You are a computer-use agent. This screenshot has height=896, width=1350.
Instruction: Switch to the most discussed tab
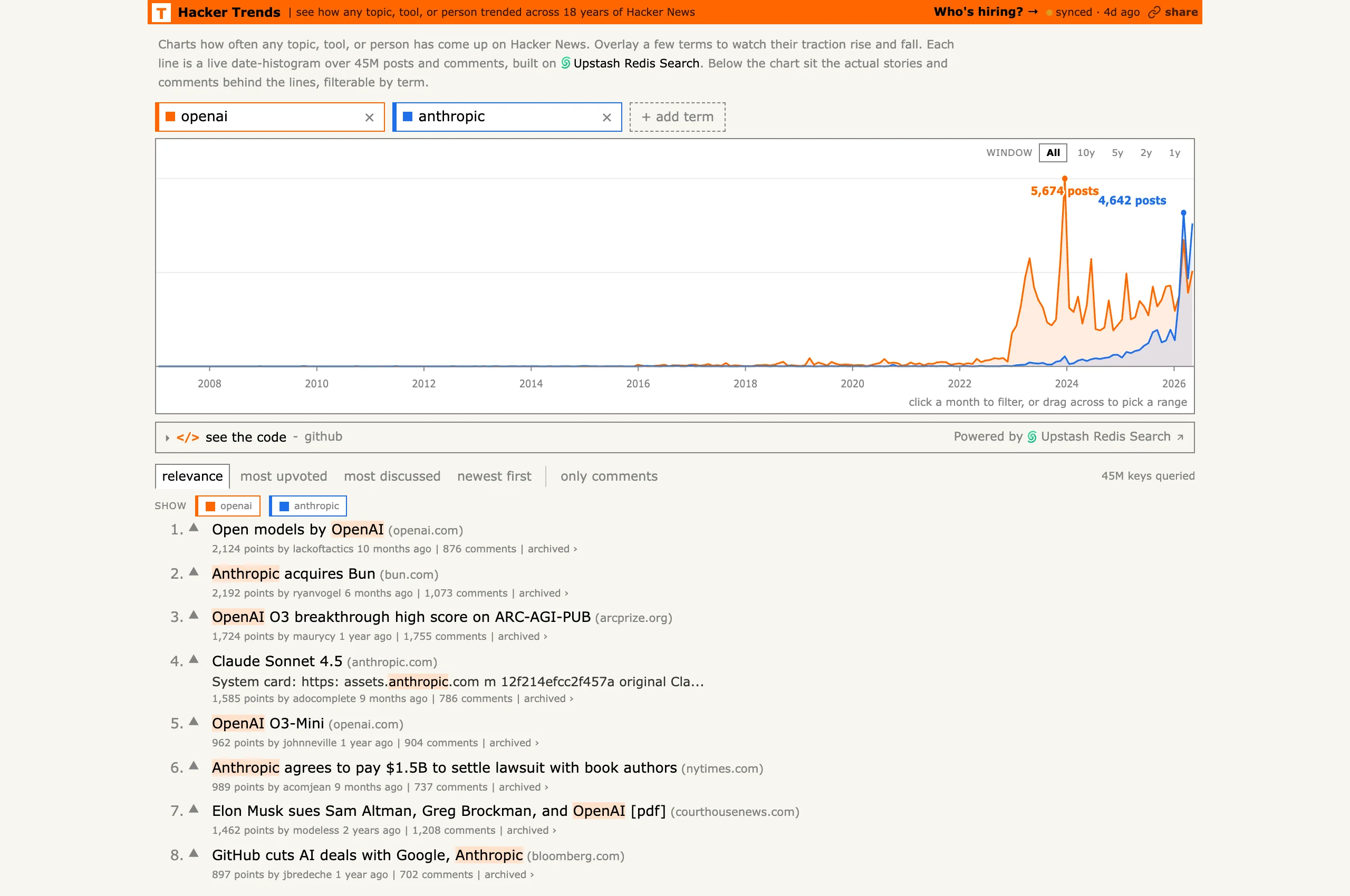pyautogui.click(x=392, y=476)
